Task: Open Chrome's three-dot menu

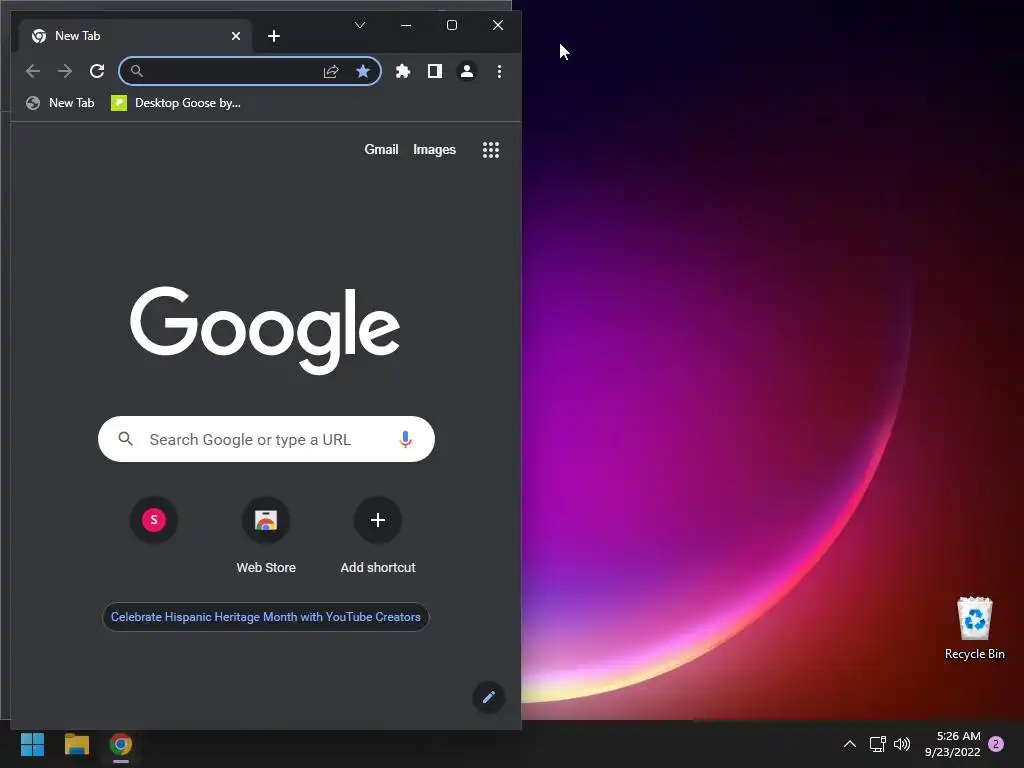Action: (500, 71)
